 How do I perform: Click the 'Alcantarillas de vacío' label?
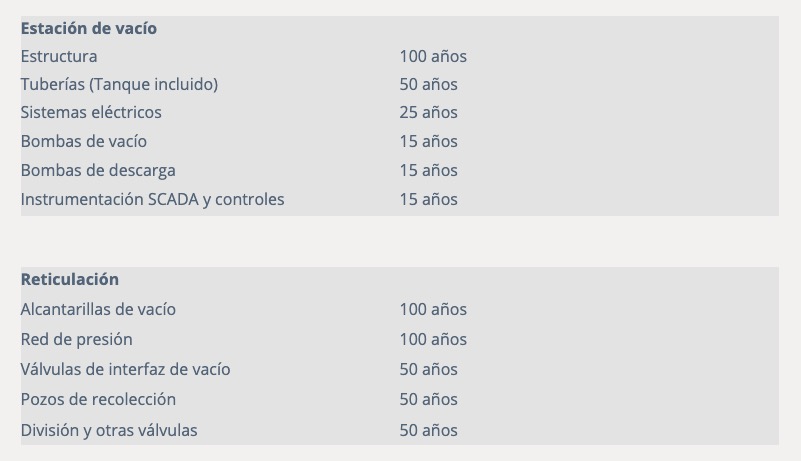pyautogui.click(x=98, y=309)
